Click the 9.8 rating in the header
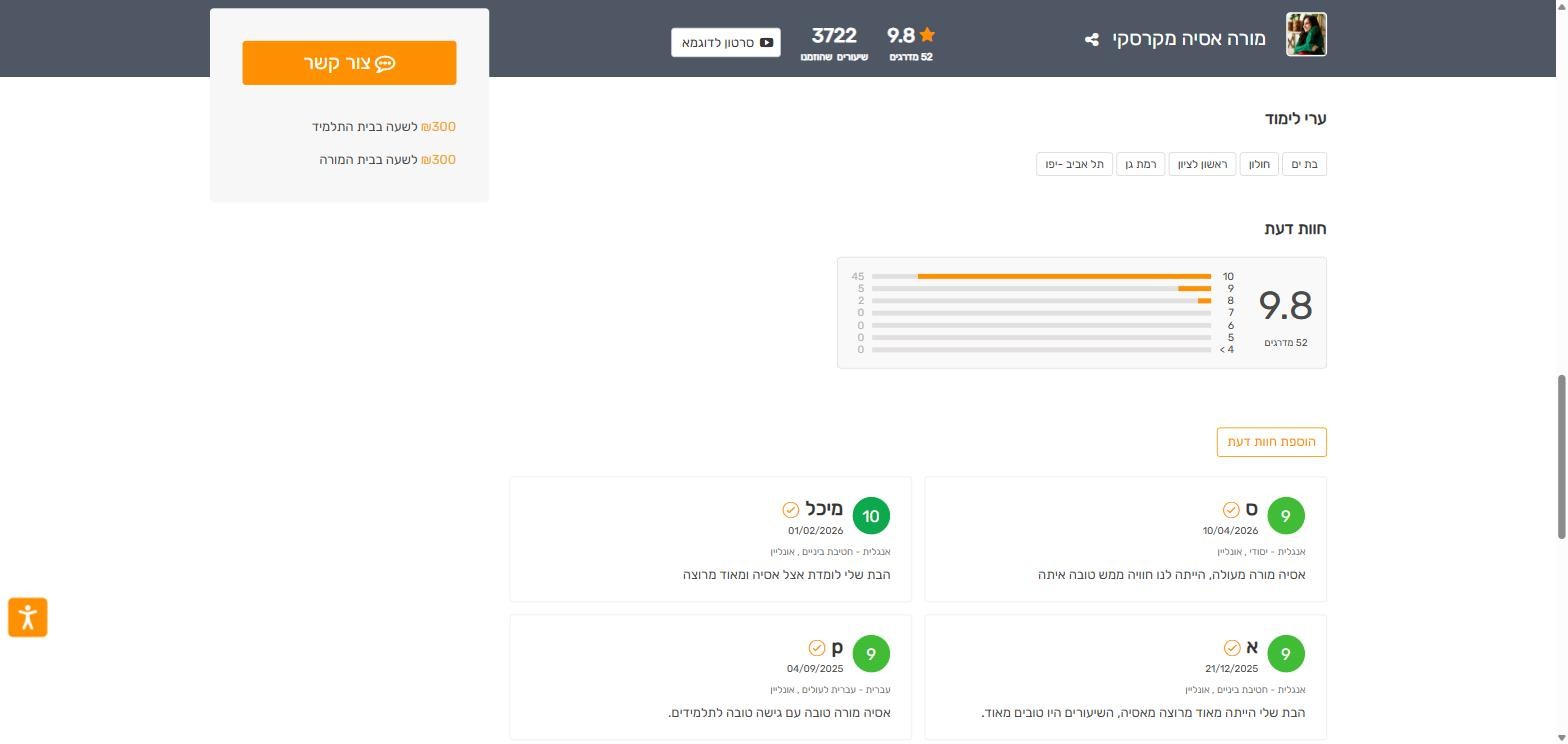This screenshot has height=744, width=1568. [x=901, y=36]
